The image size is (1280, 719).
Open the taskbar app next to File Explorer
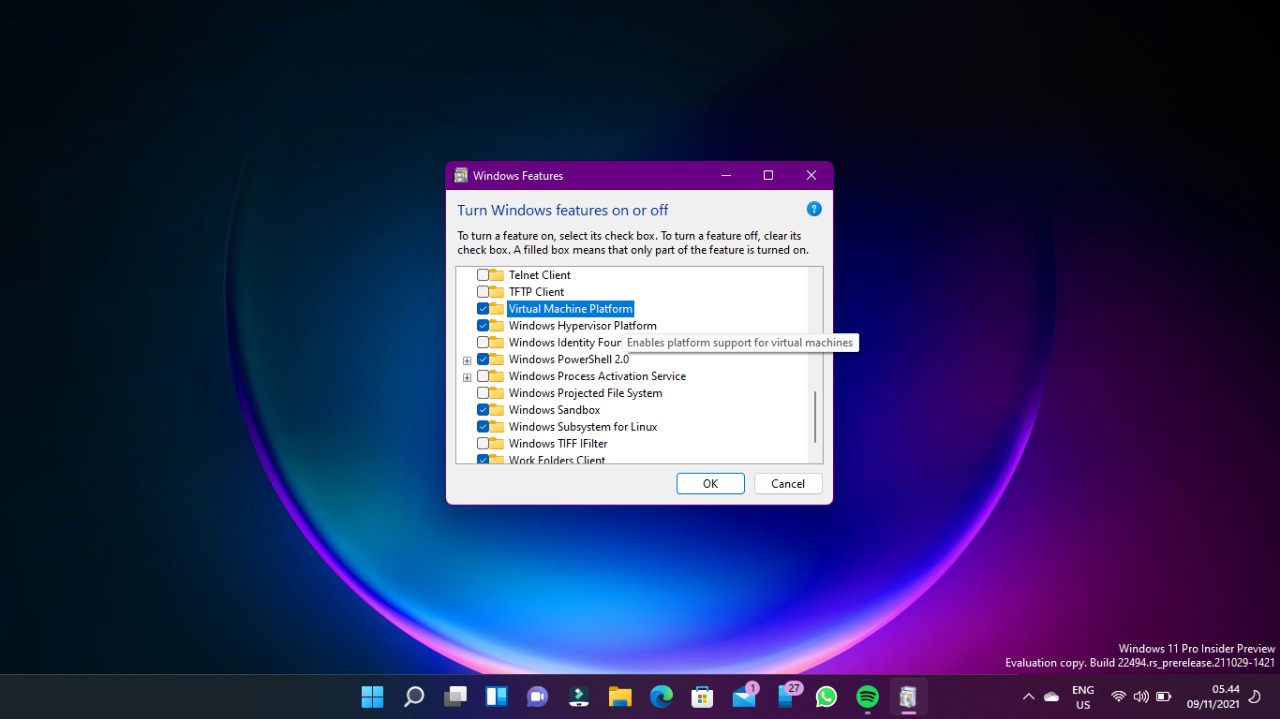pos(579,696)
